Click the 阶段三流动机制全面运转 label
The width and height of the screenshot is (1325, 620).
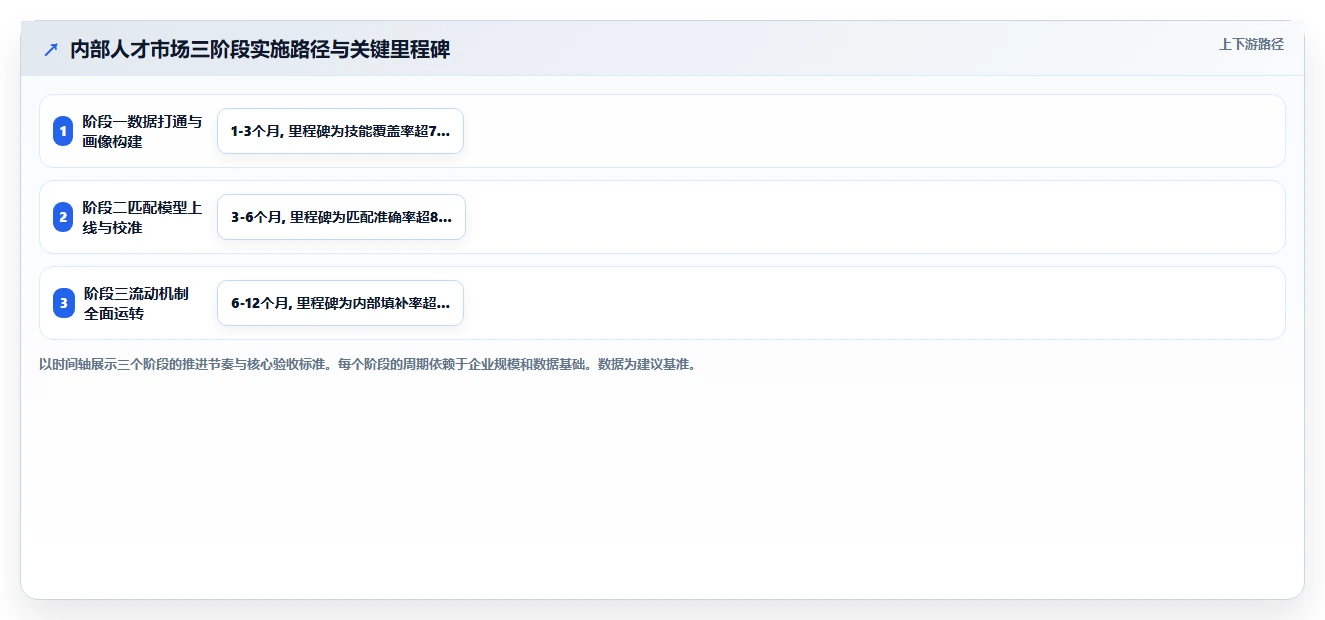pyautogui.click(x=137, y=303)
